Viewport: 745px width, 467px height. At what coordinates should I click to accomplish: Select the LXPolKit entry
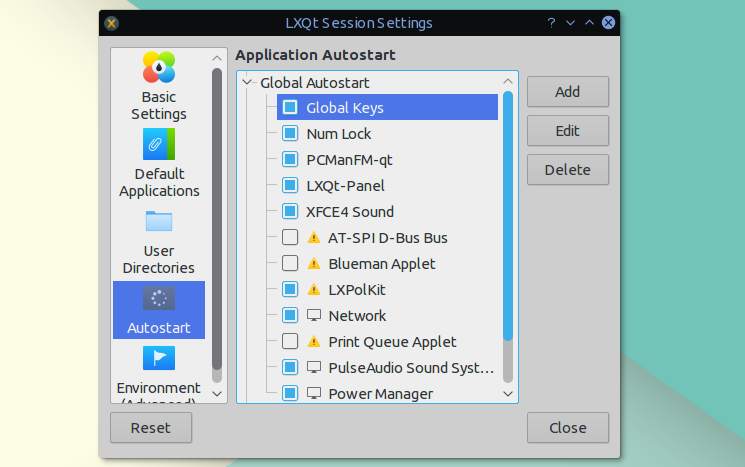pos(357,289)
